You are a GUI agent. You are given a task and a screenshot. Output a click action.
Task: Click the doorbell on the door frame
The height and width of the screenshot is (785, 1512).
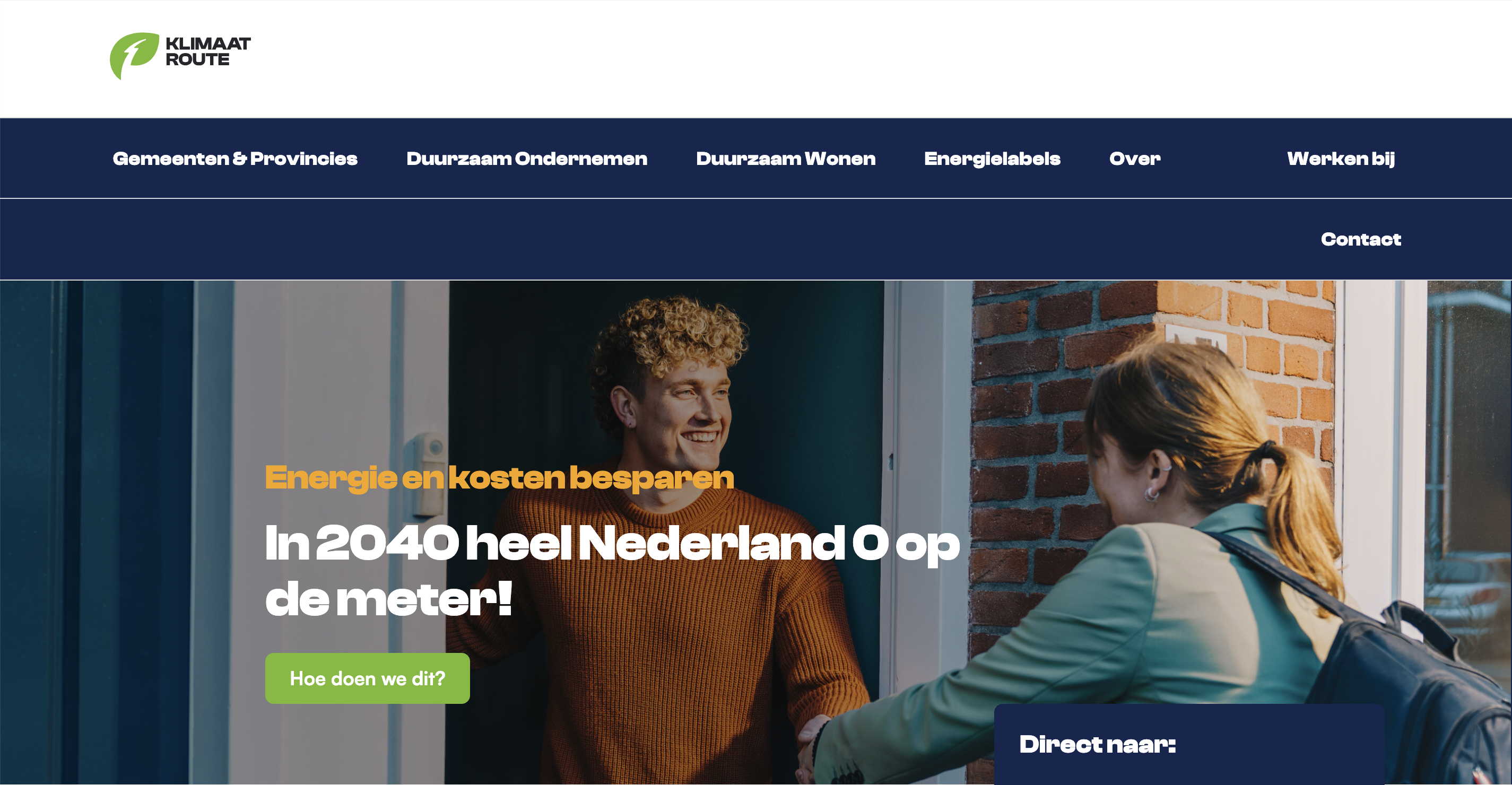click(429, 474)
